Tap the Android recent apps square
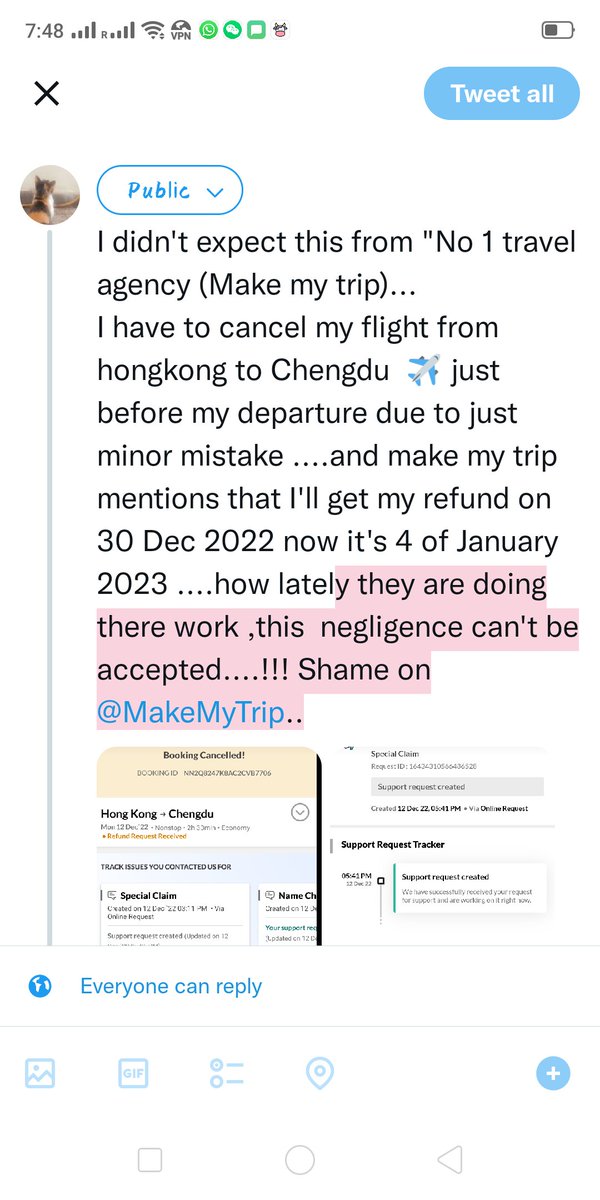The height and width of the screenshot is (1200, 600). tap(150, 1160)
